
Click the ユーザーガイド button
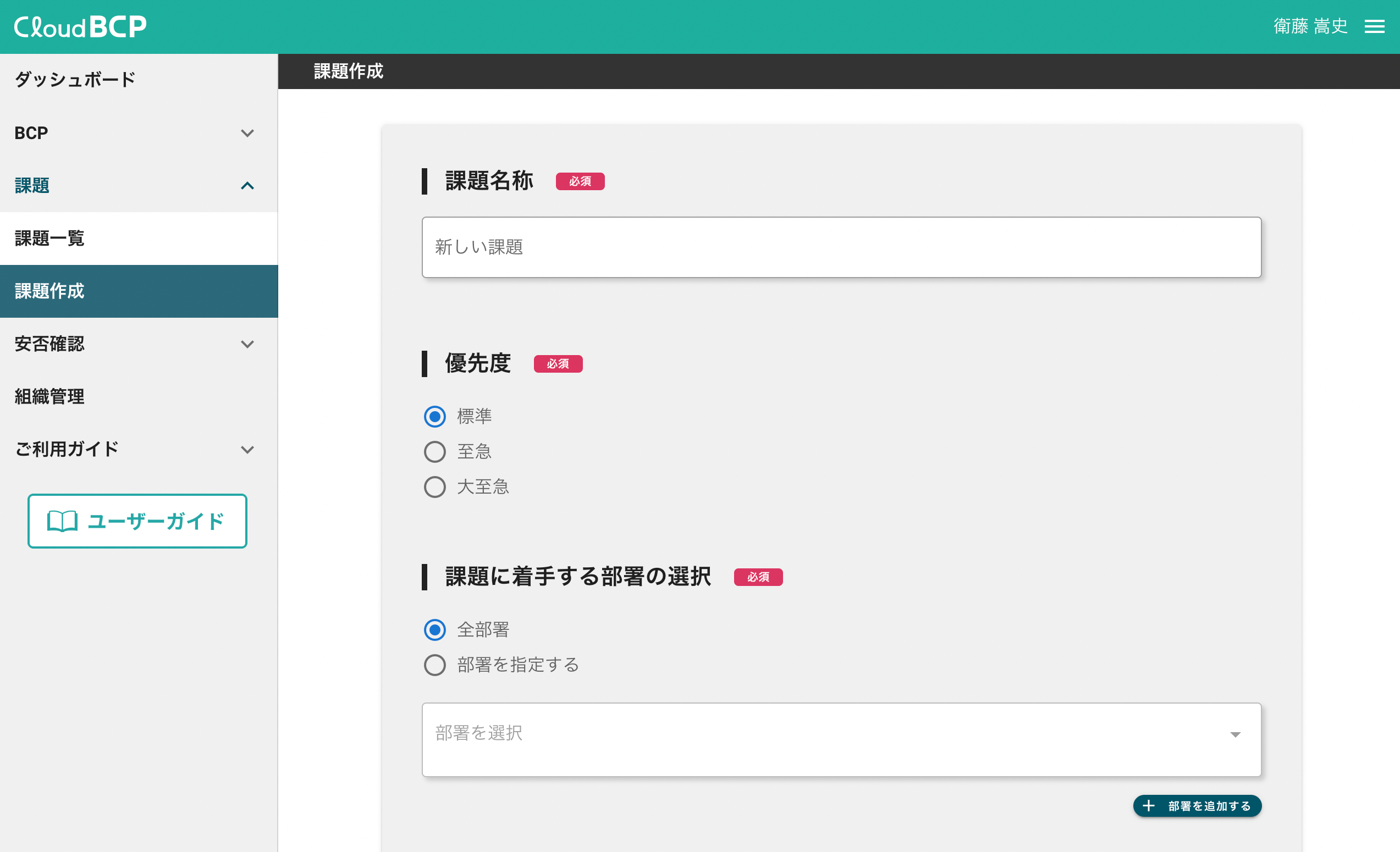click(x=137, y=521)
